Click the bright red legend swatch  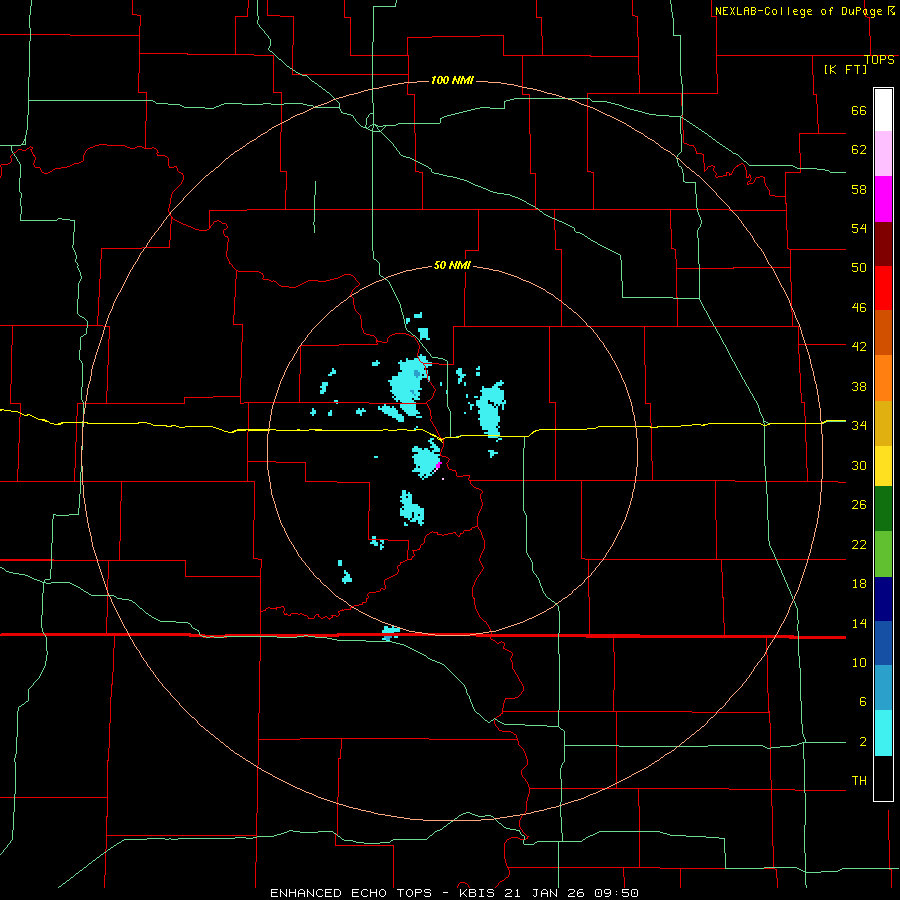click(883, 288)
